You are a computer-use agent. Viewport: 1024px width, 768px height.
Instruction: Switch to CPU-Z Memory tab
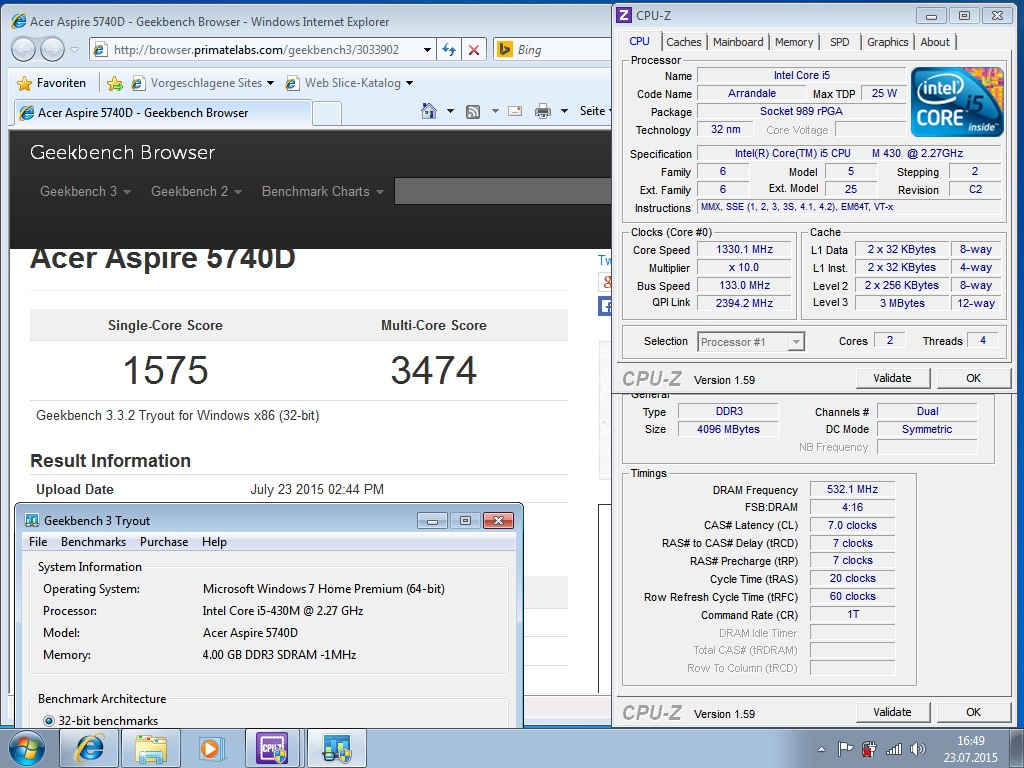pos(794,42)
